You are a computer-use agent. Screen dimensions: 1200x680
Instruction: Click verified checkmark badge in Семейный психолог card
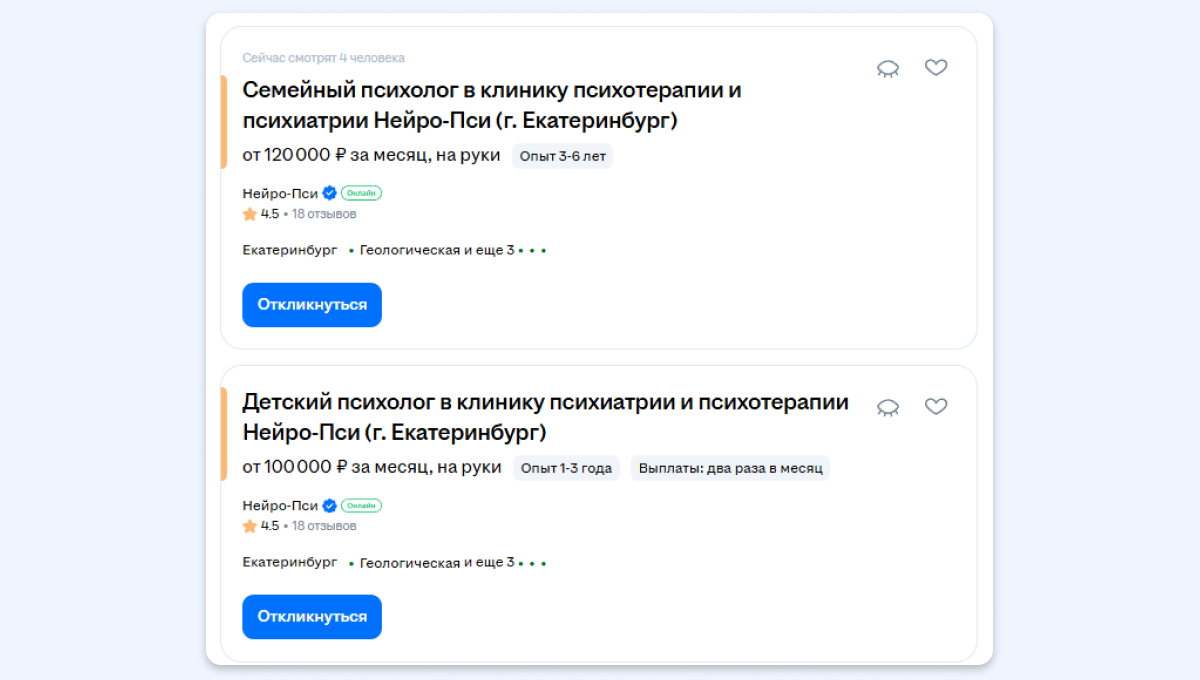coord(329,193)
